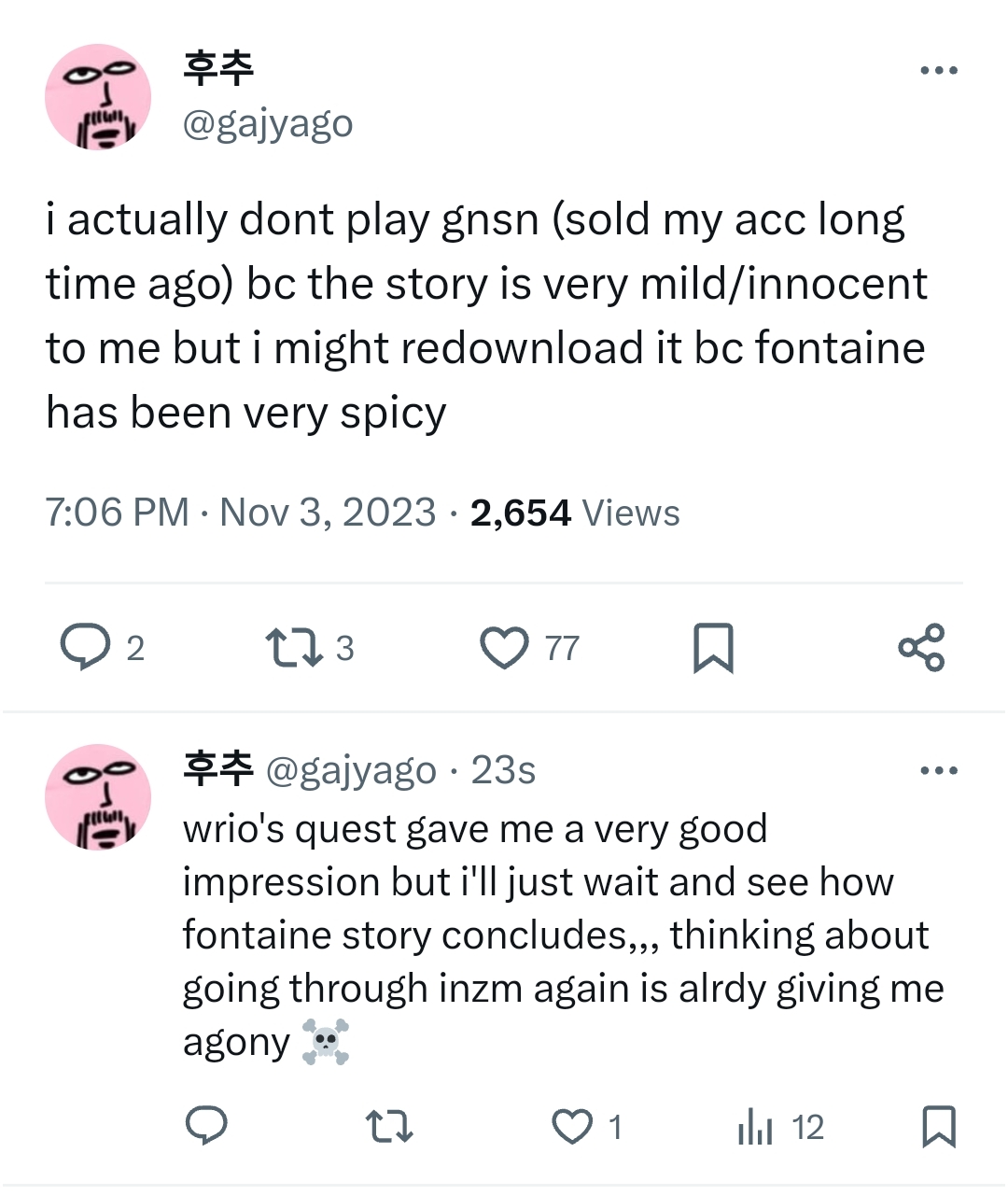Screen dimensions: 1008x1195
Task: Open the reply tweet's three-dot menu
Action: click(x=938, y=771)
